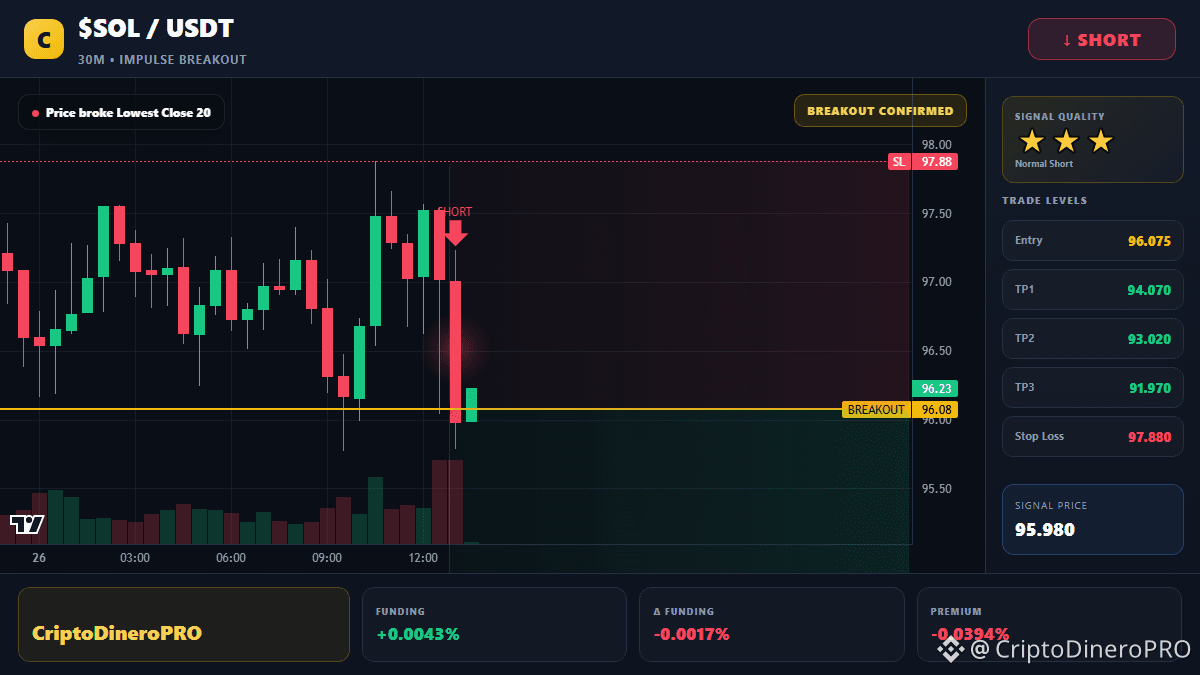Screen dimensions: 1200x675
Task: Click the 97.50 price axis label
Action: [937, 214]
